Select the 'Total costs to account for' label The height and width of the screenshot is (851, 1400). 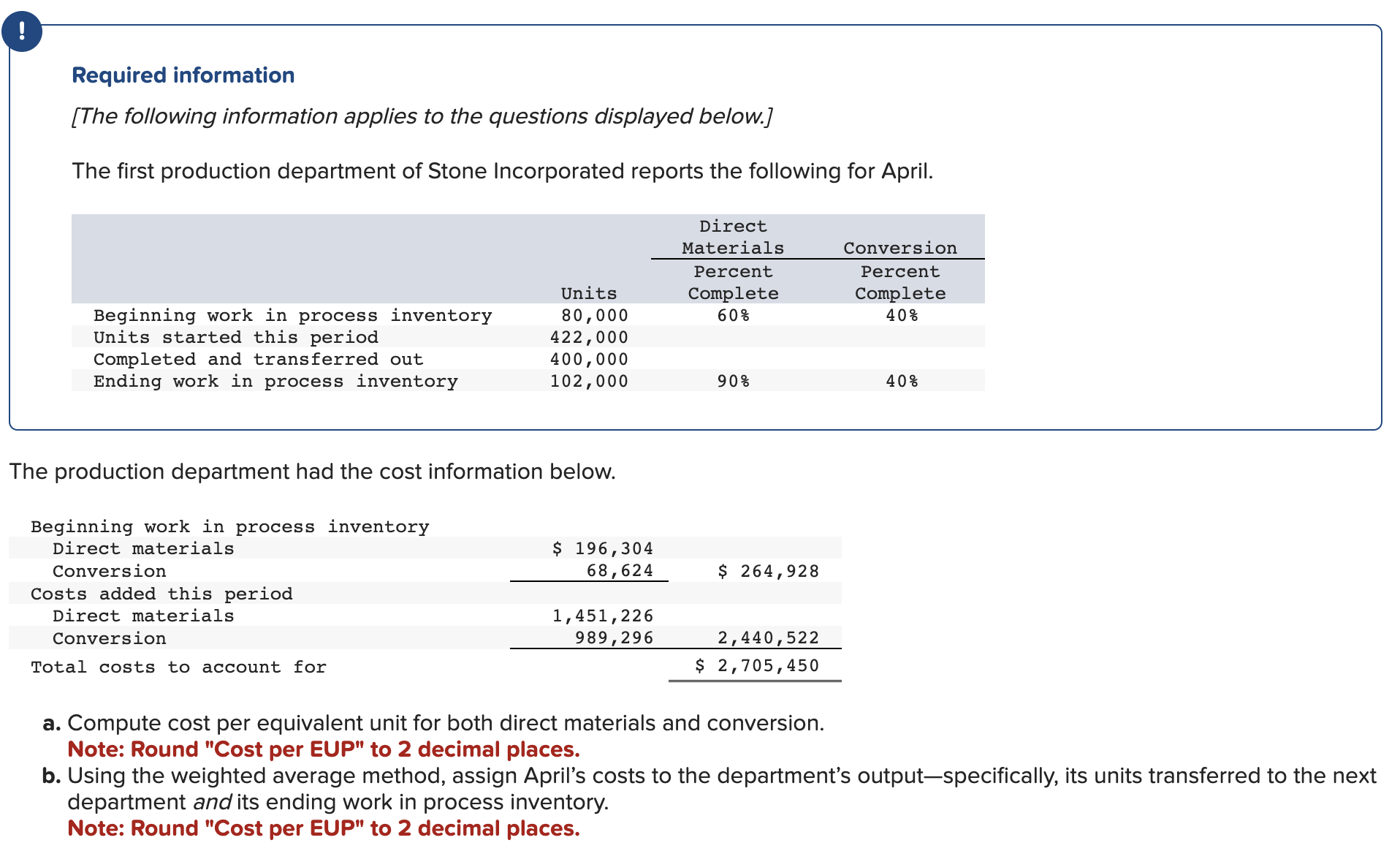coord(178,667)
